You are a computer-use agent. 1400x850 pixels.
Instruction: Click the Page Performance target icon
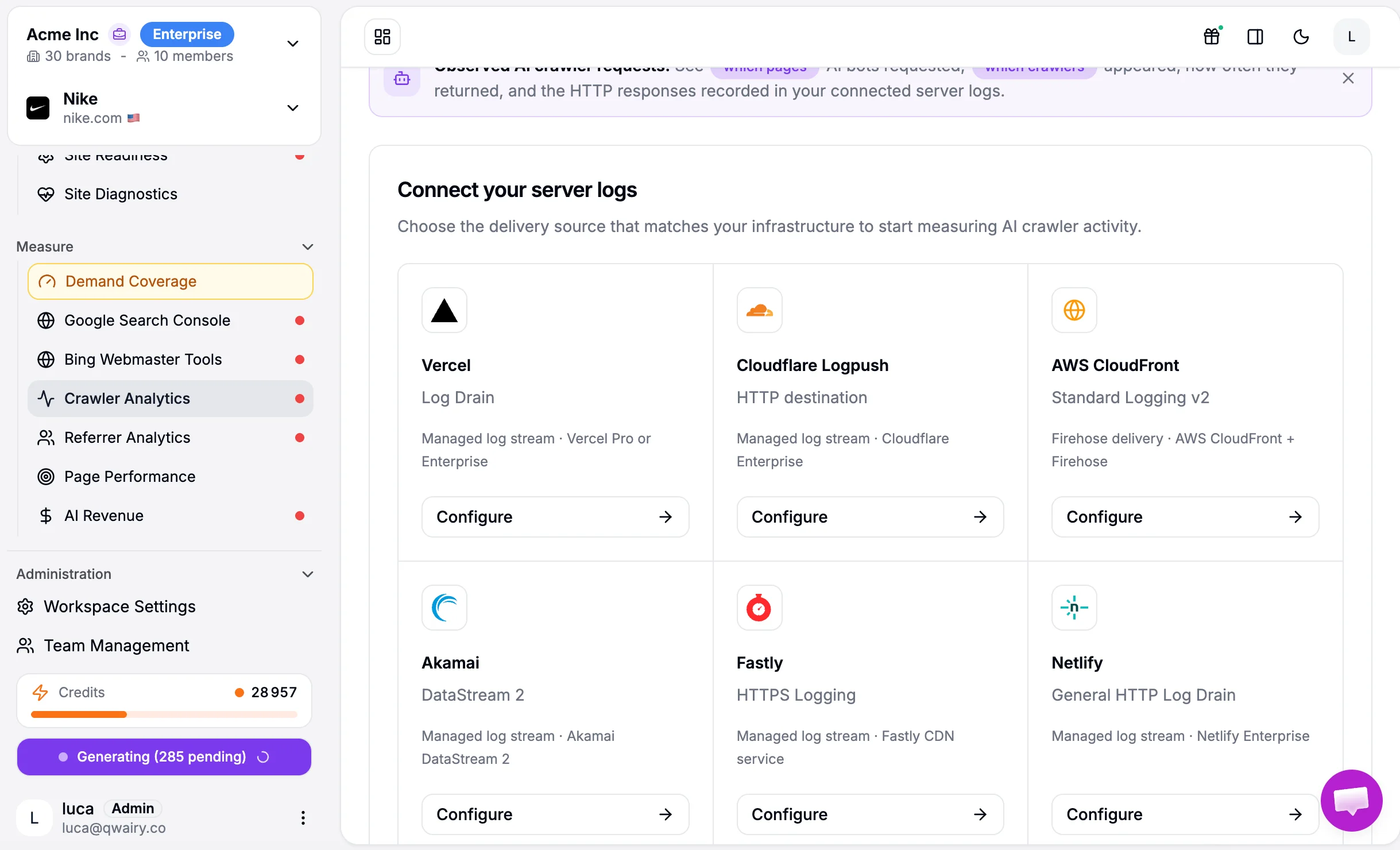pyautogui.click(x=46, y=477)
